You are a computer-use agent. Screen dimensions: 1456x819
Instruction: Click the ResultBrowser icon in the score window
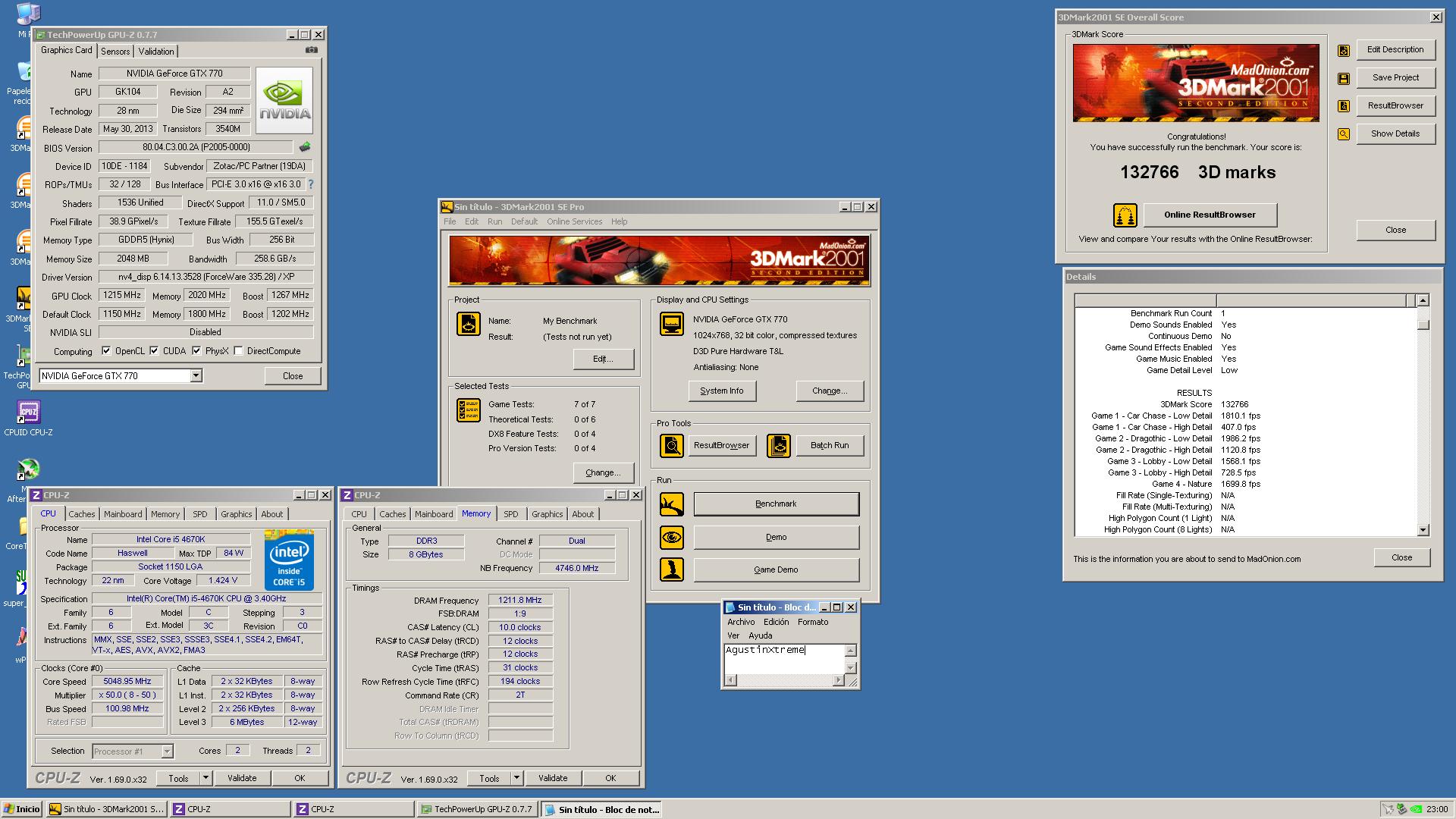click(x=1344, y=107)
